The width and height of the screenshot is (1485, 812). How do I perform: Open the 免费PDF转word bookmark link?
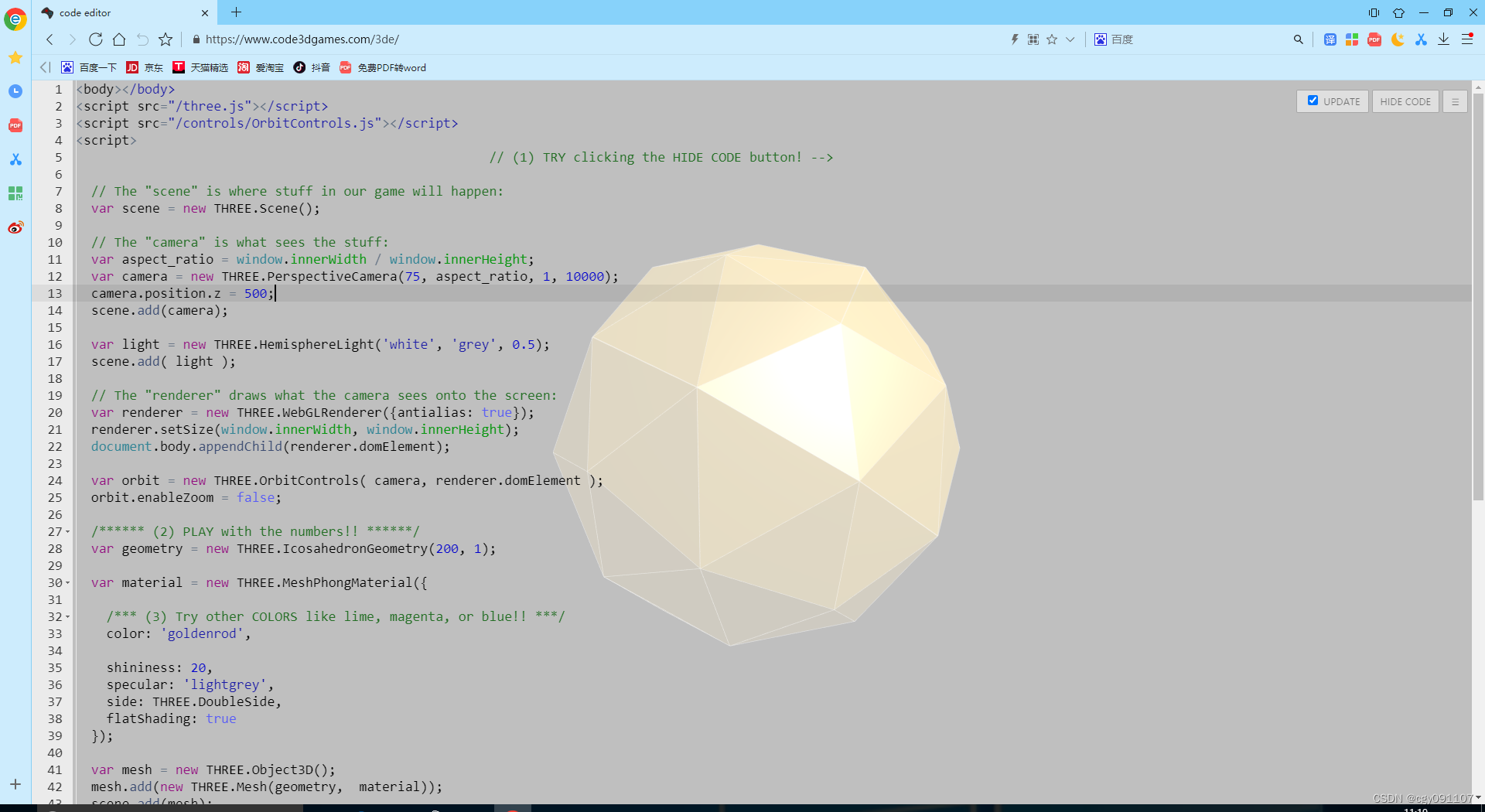point(383,68)
